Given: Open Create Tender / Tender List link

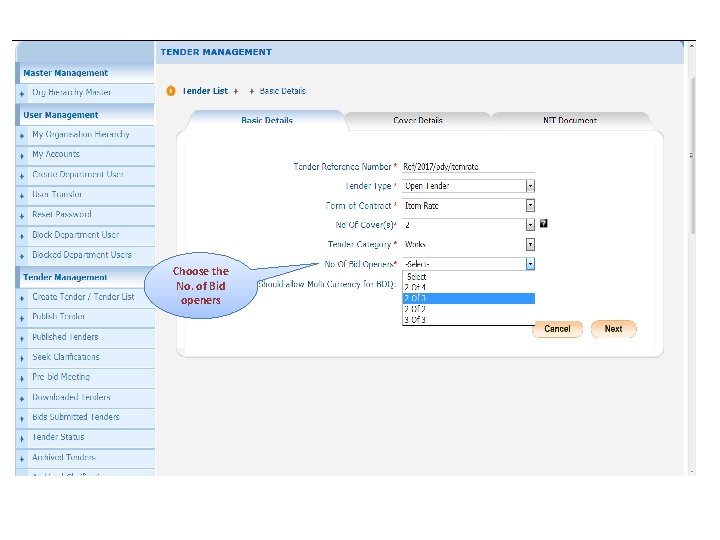Looking at the screenshot, I should click(83, 297).
